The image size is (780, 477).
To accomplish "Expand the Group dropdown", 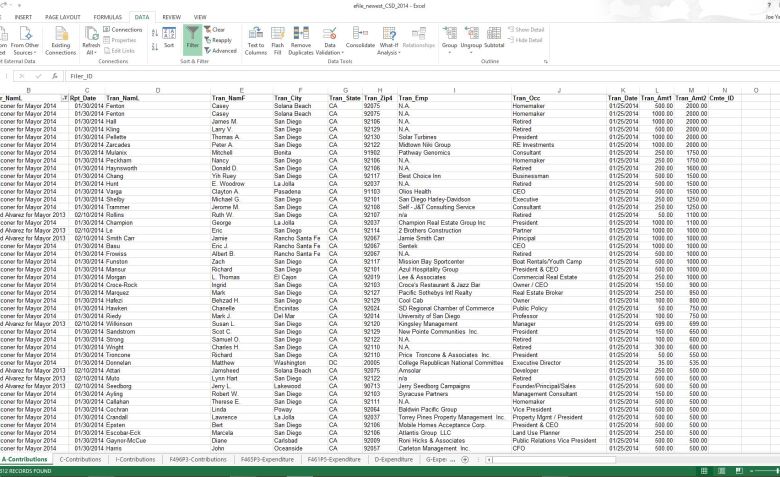I will point(449,52).
